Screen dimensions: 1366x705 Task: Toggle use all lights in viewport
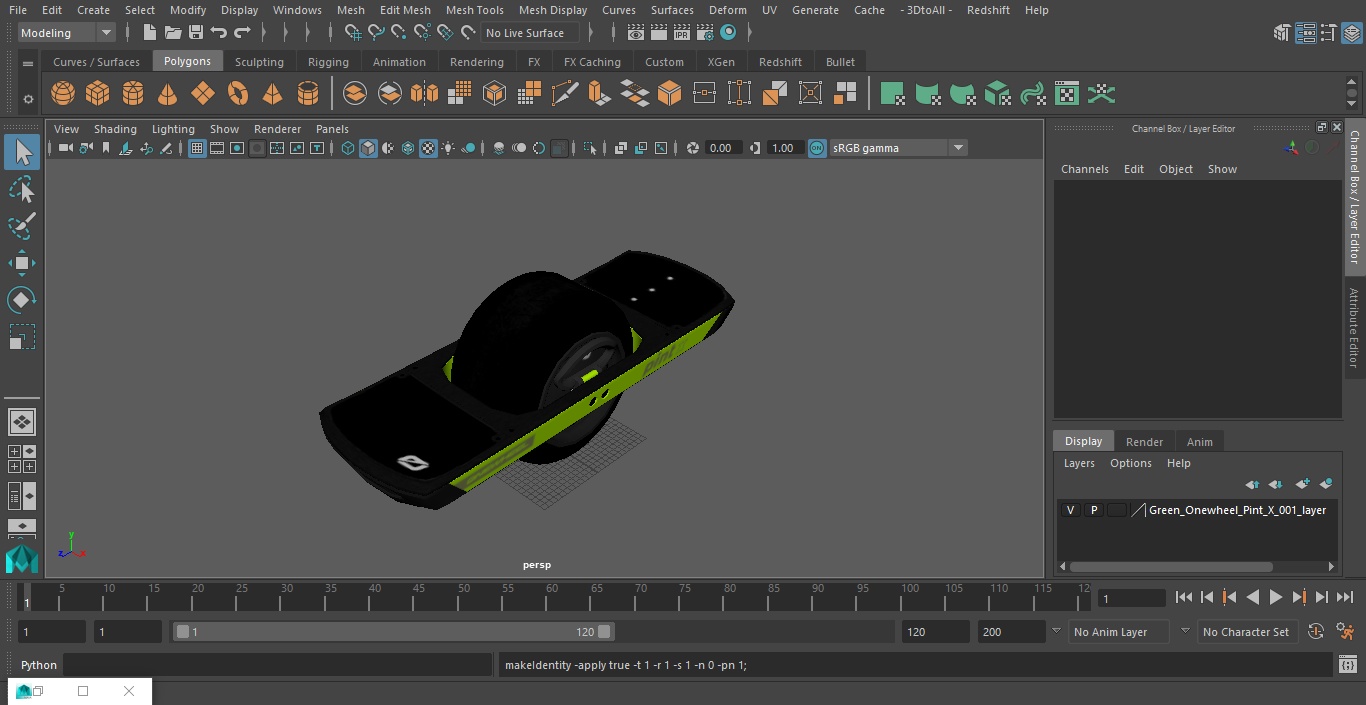pyautogui.click(x=448, y=148)
